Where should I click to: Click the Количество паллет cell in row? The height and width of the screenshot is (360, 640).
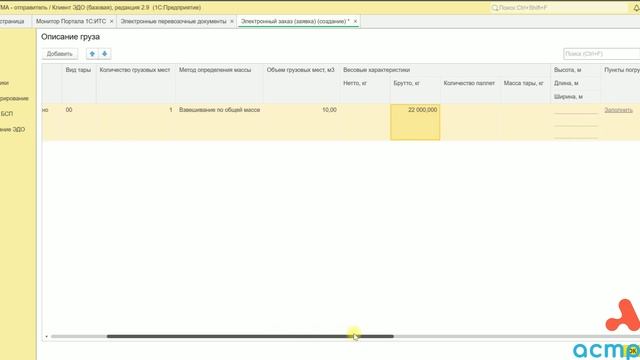[x=470, y=122]
